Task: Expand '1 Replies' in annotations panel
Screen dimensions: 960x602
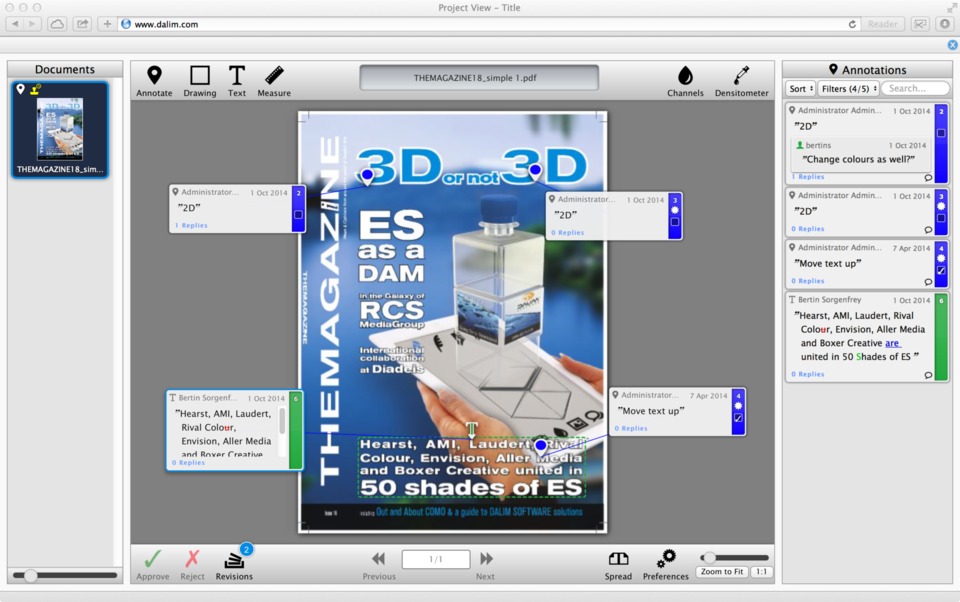Action: 808,177
